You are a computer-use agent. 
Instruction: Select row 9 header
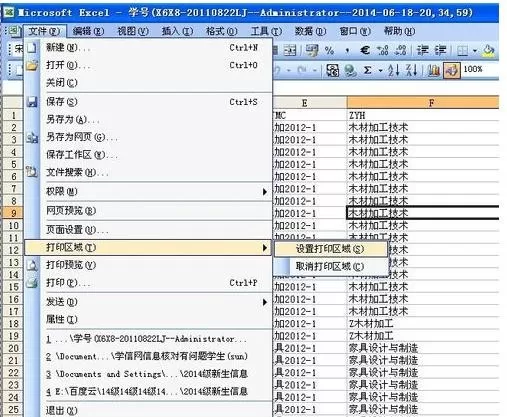click(13, 213)
